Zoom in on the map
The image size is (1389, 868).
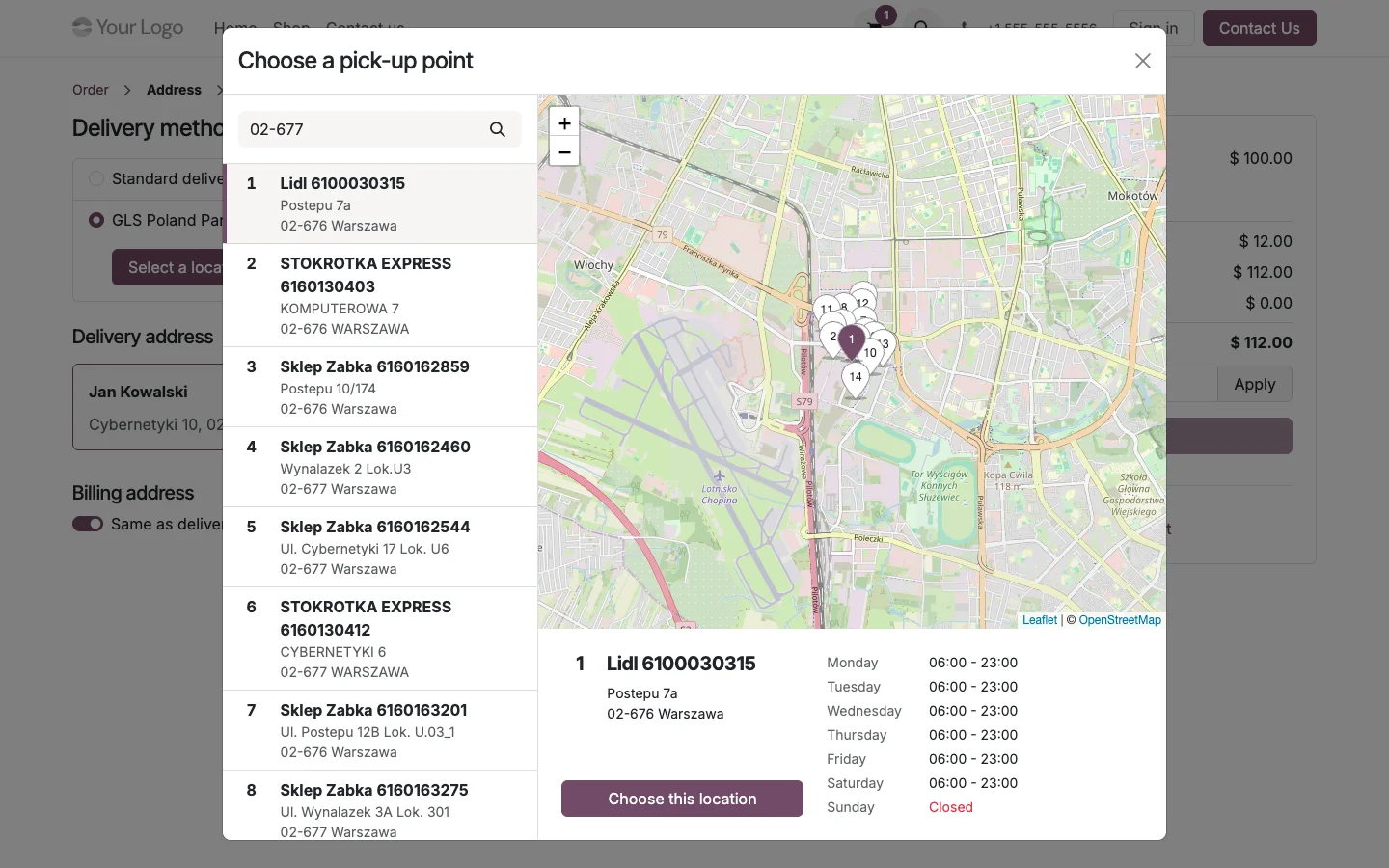click(564, 122)
